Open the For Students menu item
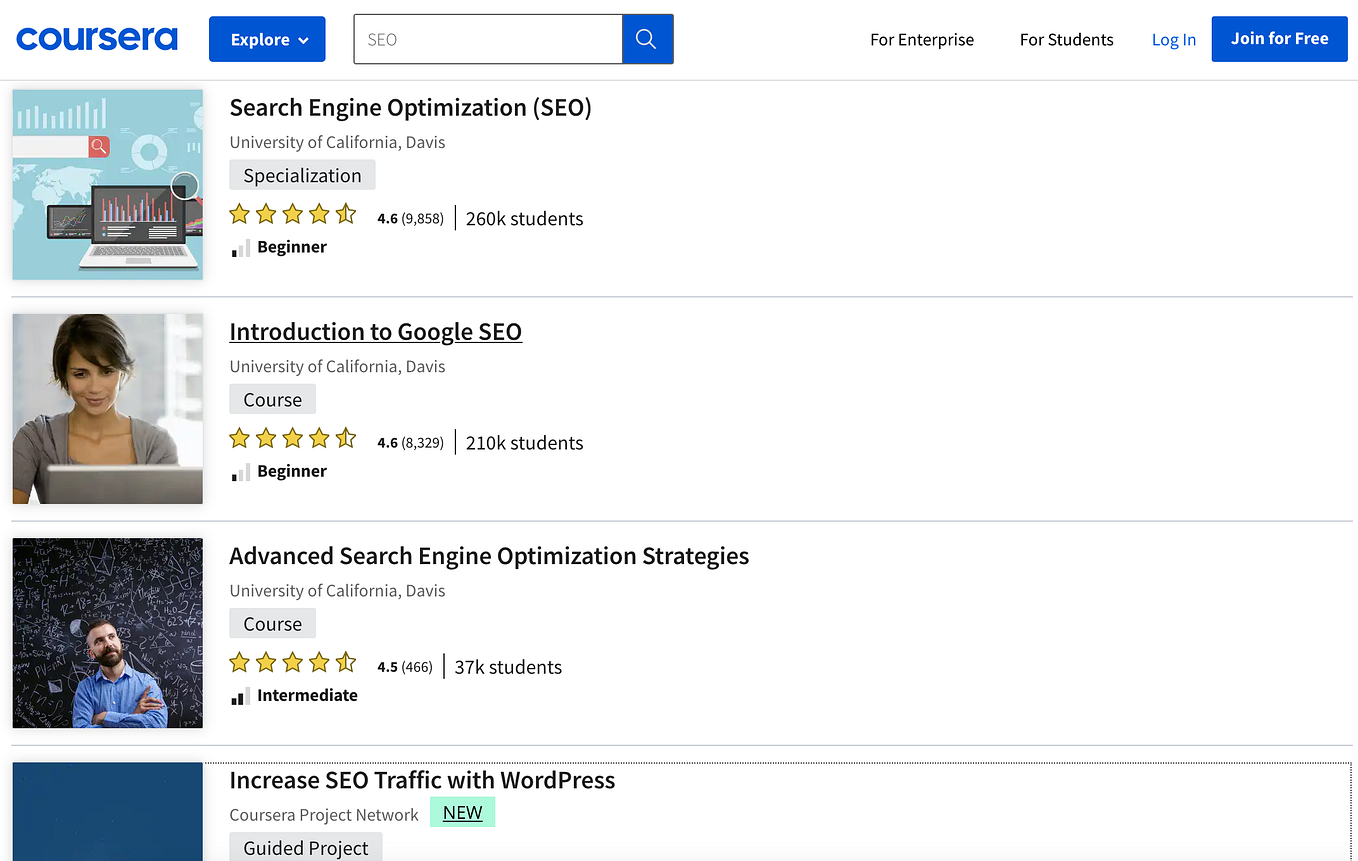This screenshot has width=1358, height=861. point(1066,40)
